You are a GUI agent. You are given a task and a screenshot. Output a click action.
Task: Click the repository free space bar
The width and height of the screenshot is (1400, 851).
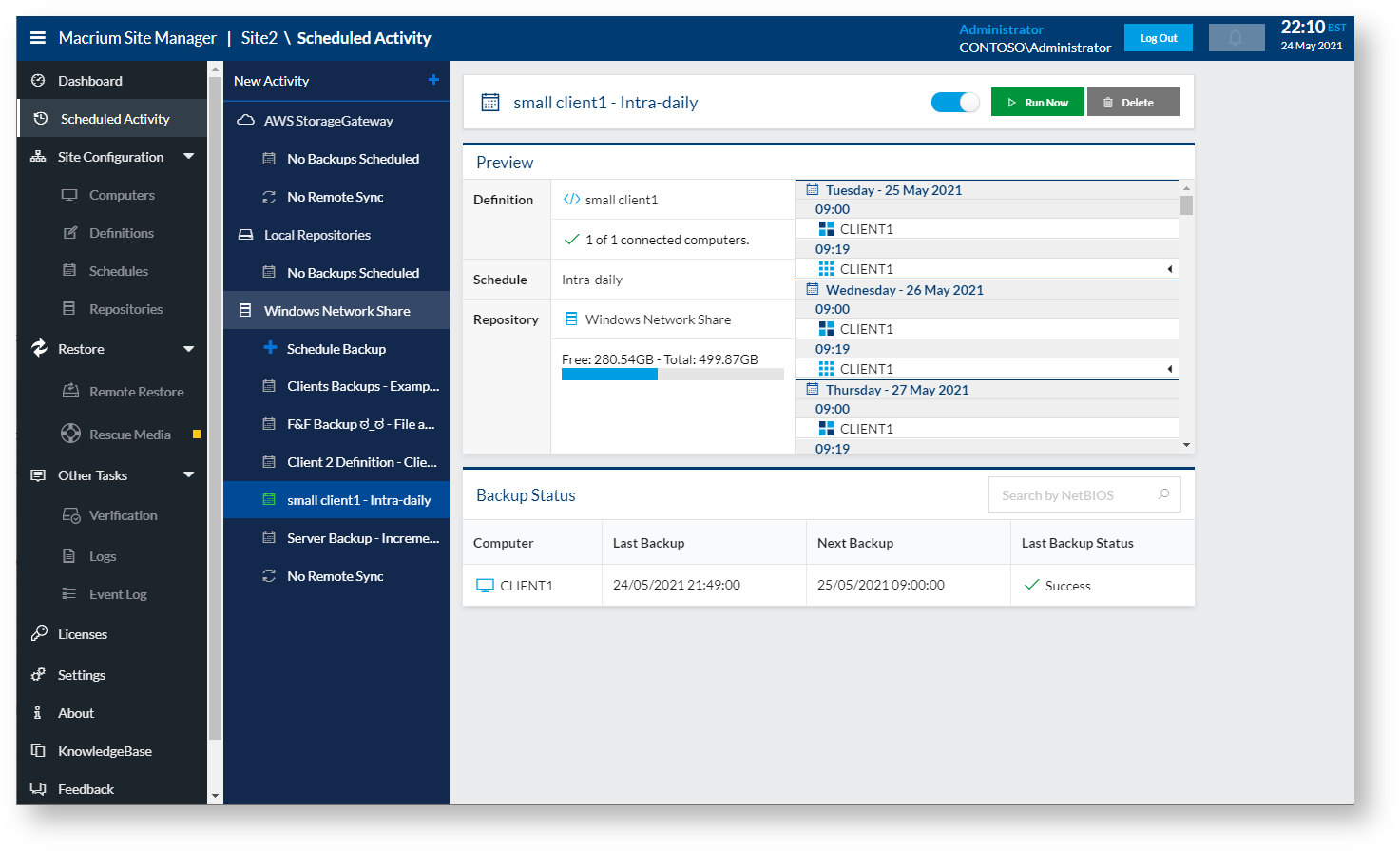tap(673, 375)
